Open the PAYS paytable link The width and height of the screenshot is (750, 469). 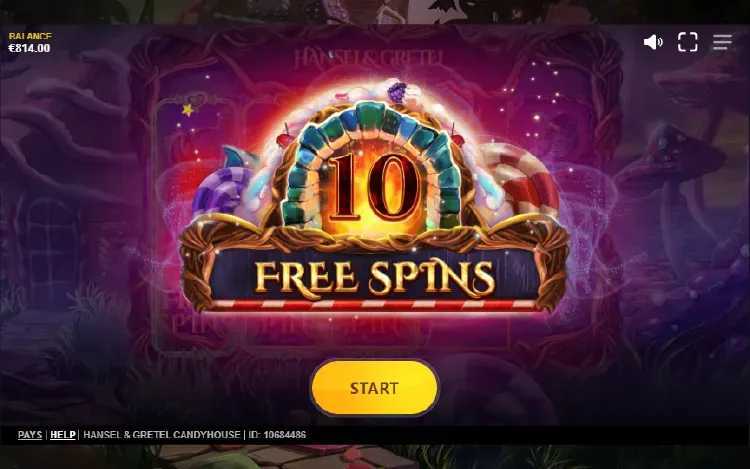(30, 435)
